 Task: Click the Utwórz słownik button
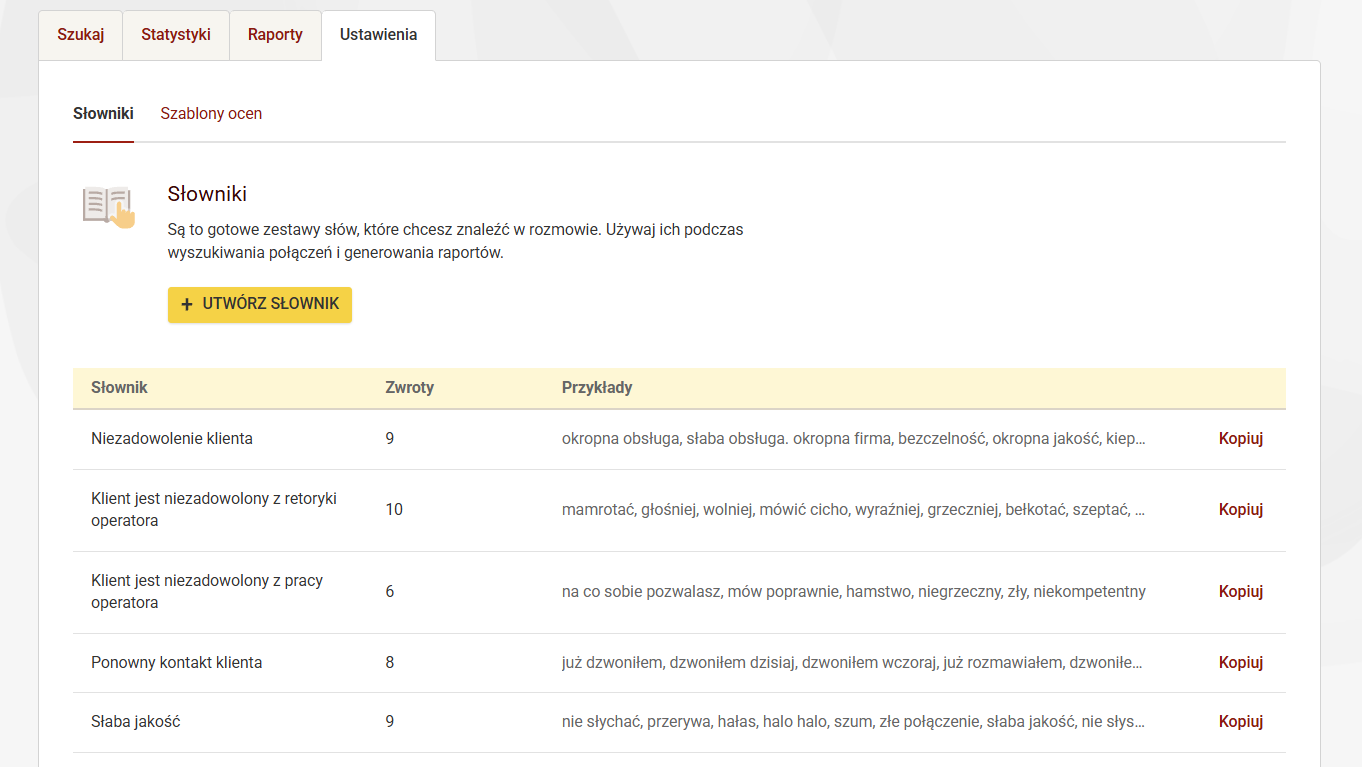click(x=260, y=305)
